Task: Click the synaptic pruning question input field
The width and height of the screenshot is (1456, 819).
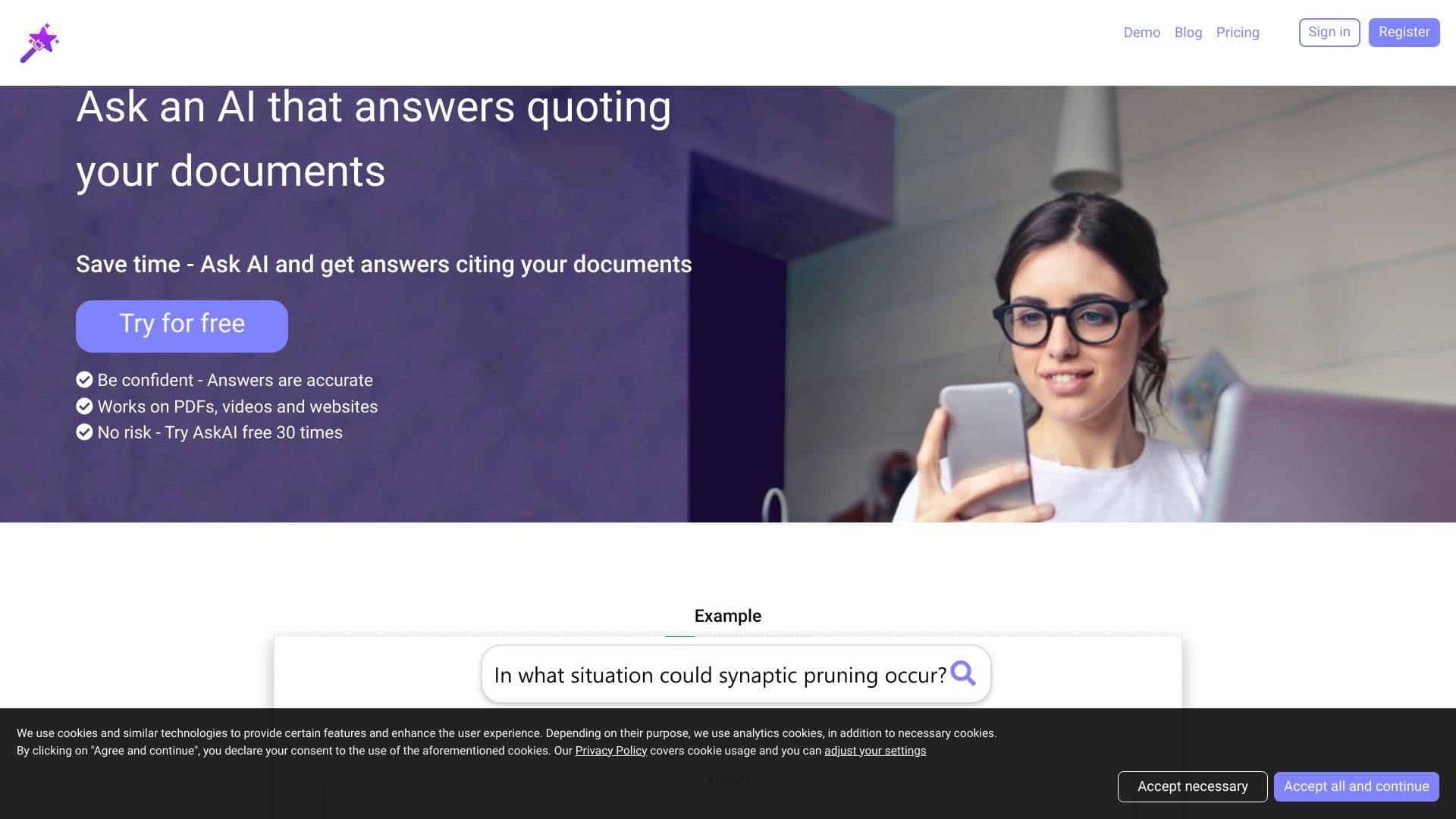Action: coord(720,673)
